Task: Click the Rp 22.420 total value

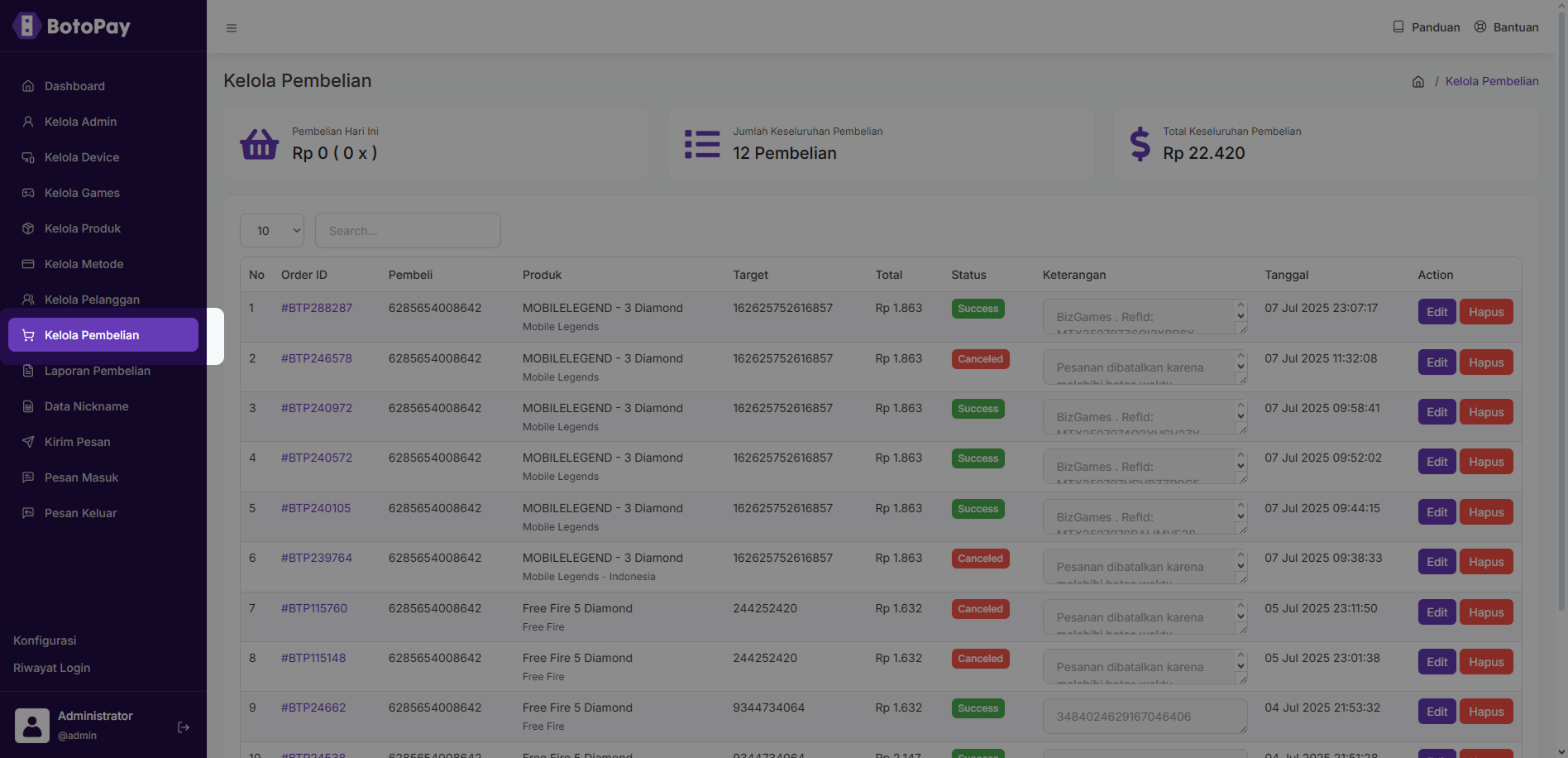Action: (x=1203, y=153)
